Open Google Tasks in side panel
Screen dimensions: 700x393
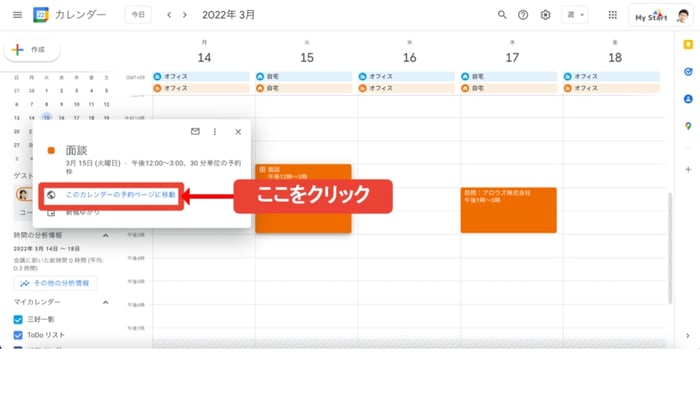(x=688, y=71)
